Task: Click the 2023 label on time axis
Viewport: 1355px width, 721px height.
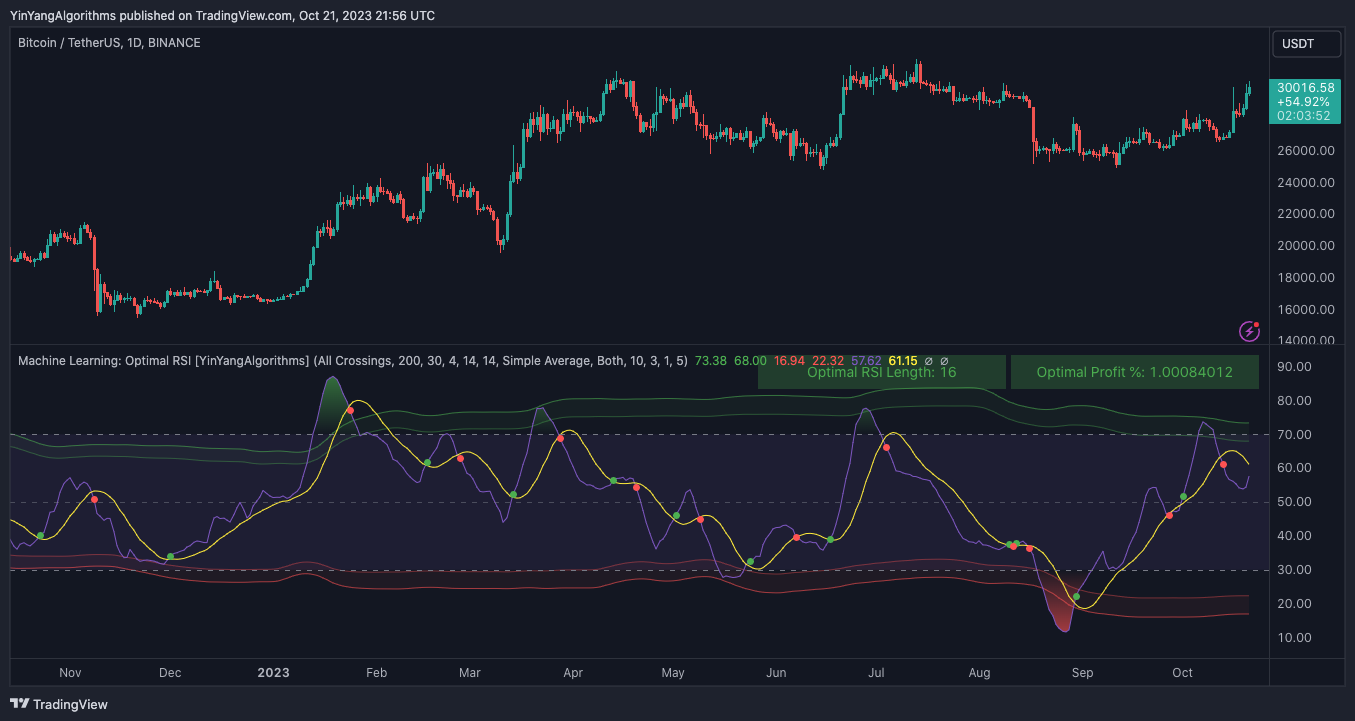Action: 273,673
